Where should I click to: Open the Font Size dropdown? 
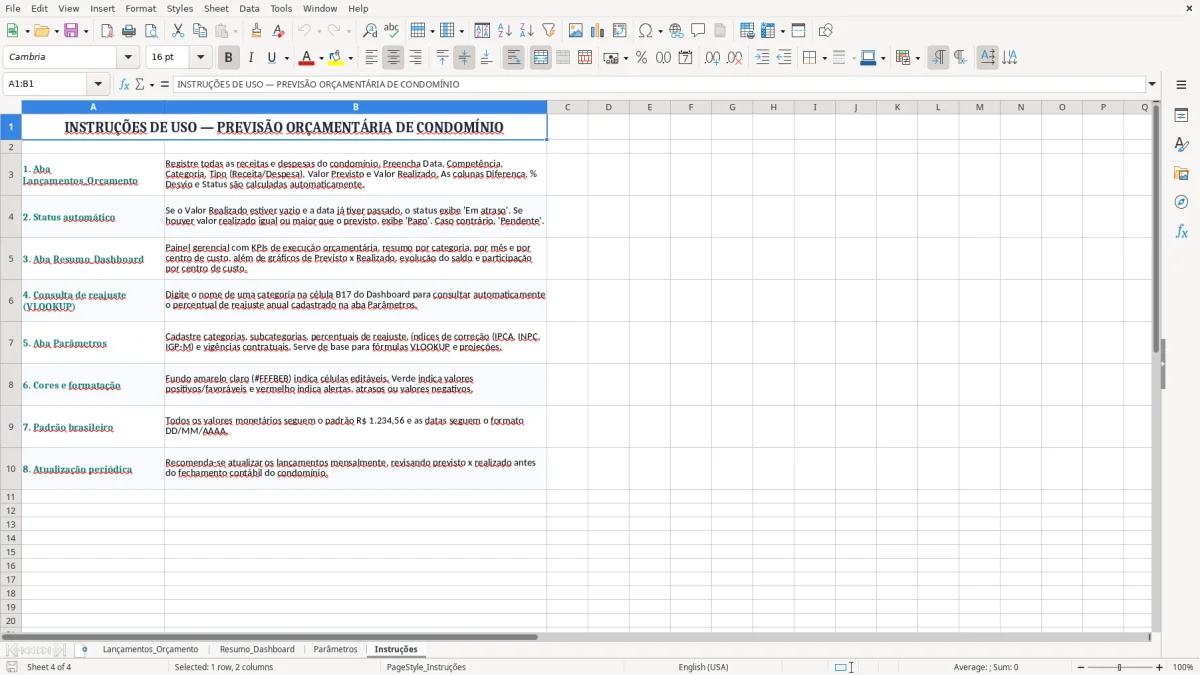pyautogui.click(x=200, y=58)
